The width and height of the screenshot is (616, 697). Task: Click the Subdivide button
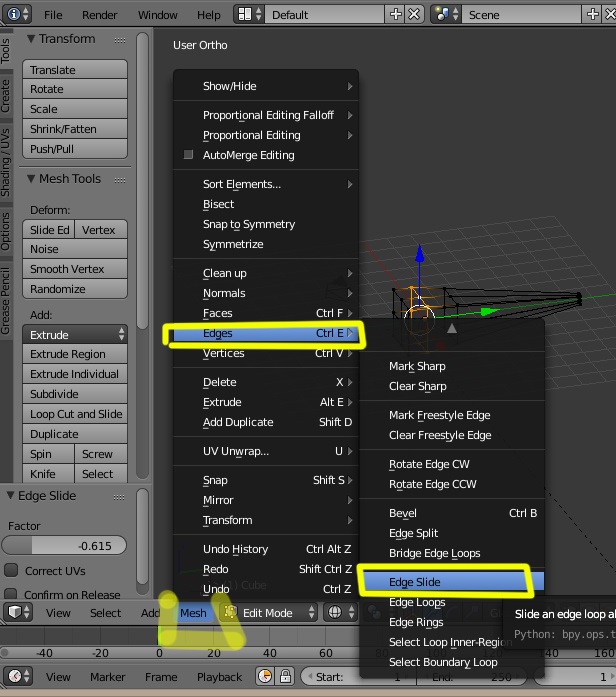(x=75, y=394)
